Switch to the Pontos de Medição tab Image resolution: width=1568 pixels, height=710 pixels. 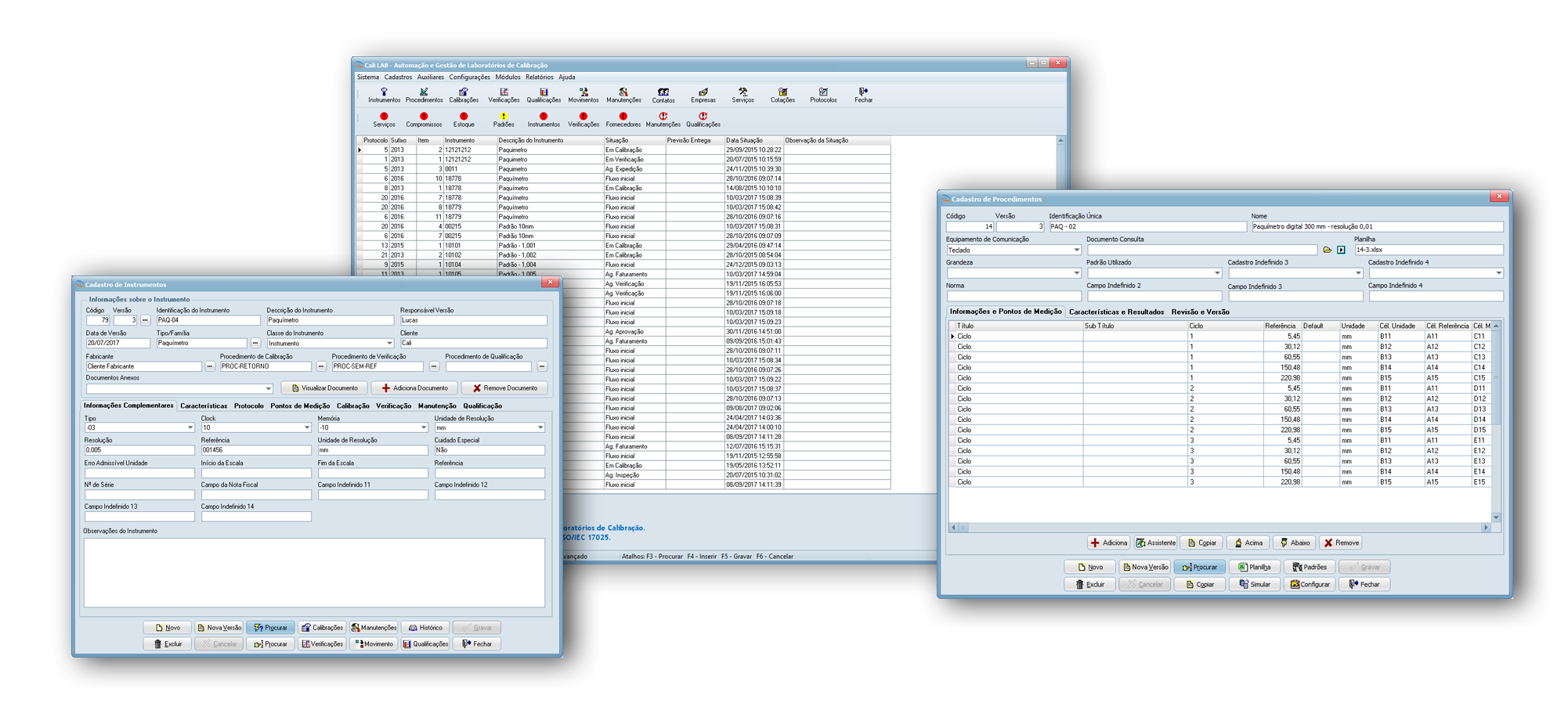(x=300, y=405)
